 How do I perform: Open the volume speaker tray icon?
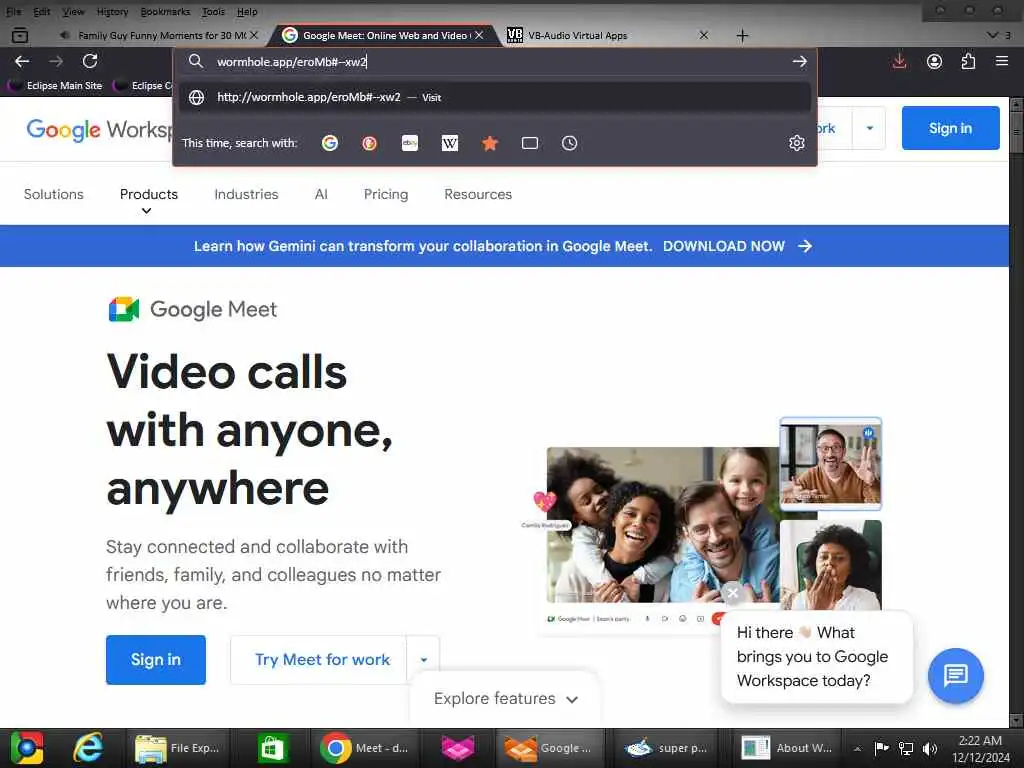[930, 748]
